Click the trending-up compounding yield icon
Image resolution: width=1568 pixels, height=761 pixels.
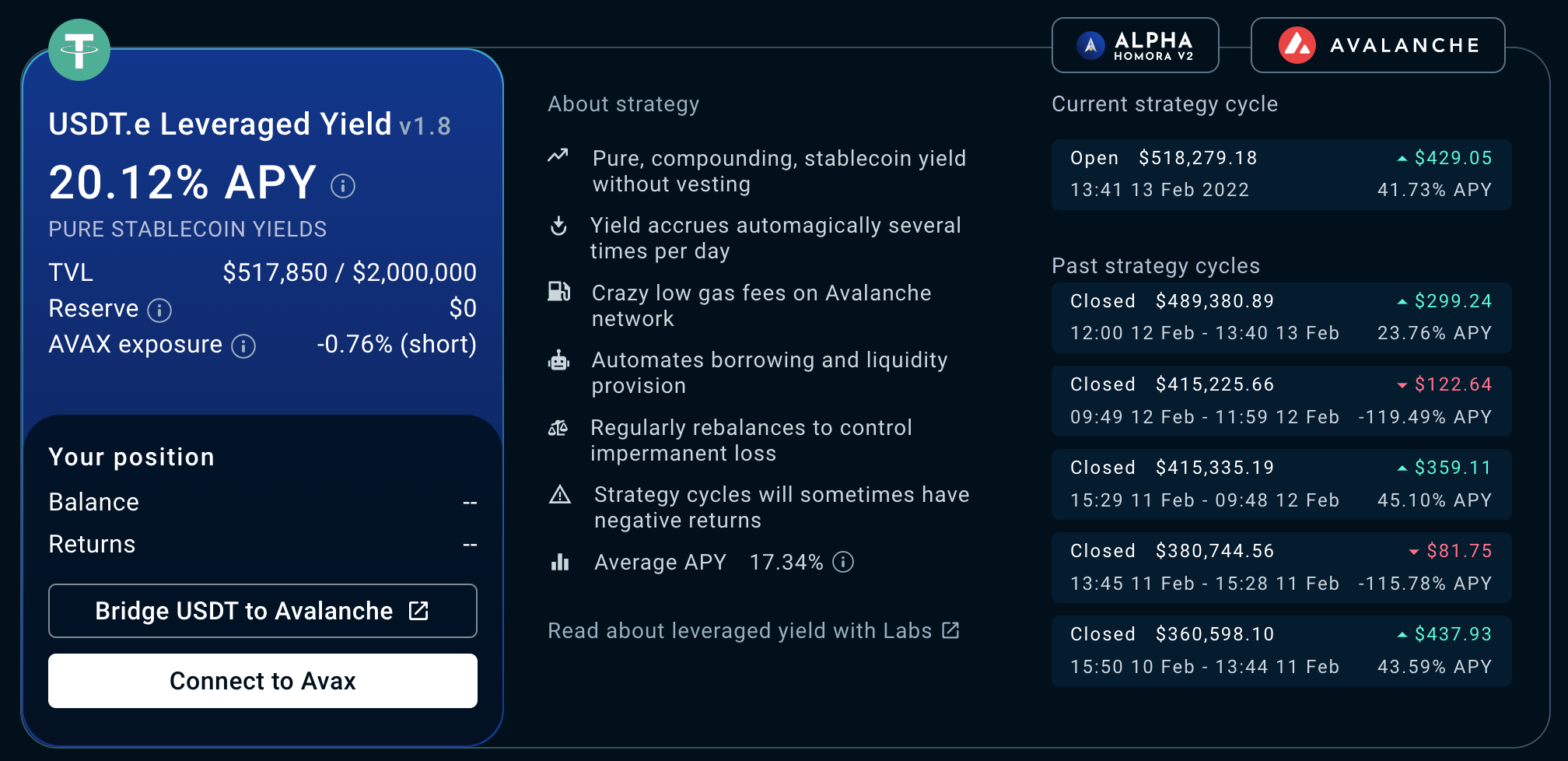(x=558, y=156)
